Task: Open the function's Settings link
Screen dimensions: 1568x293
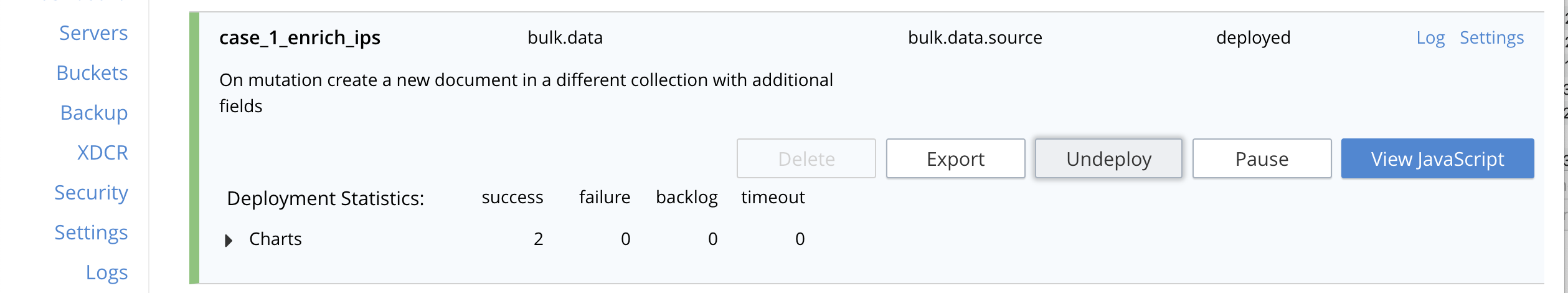Action: click(x=1491, y=38)
